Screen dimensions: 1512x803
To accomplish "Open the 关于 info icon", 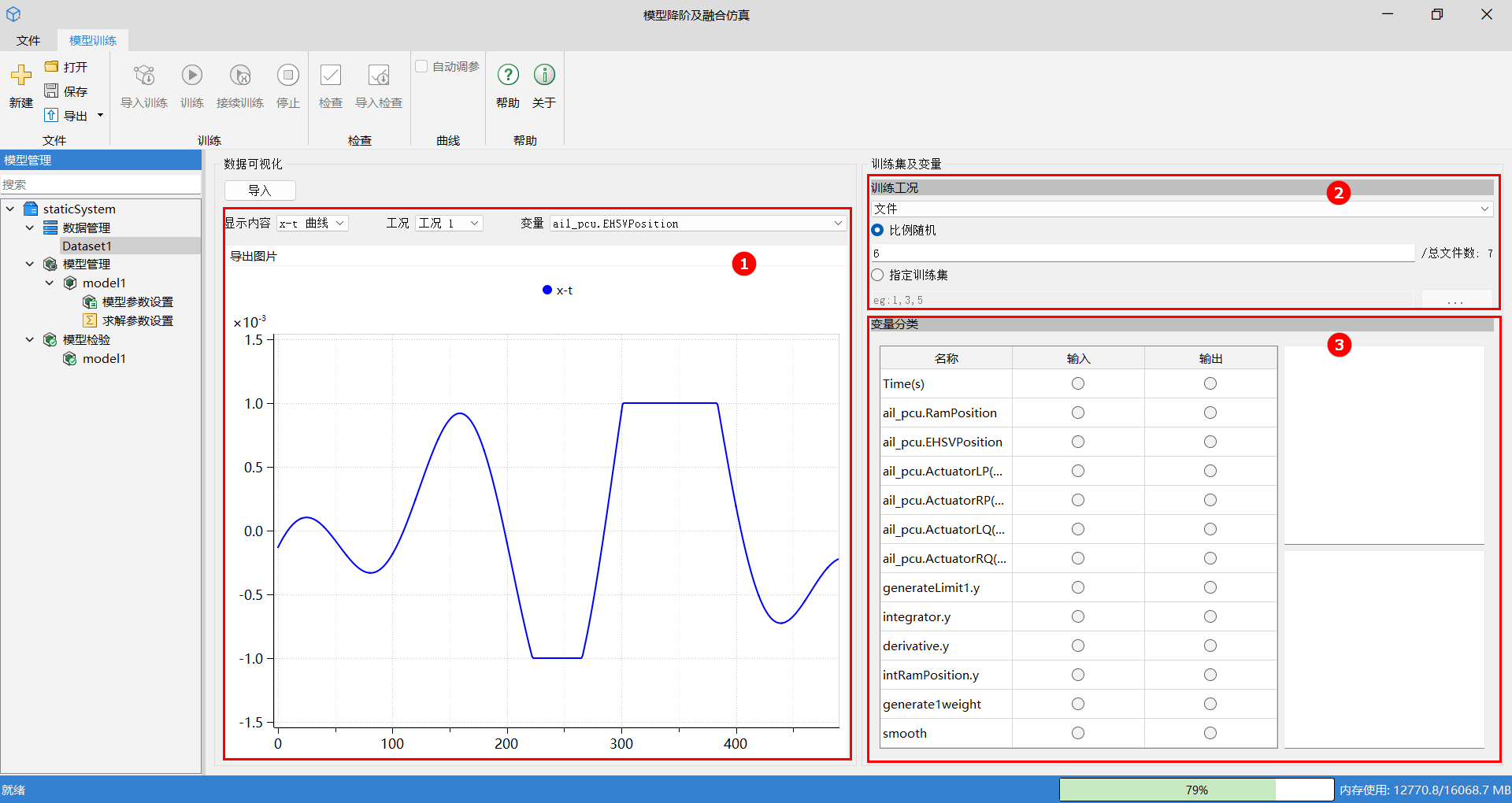I will pyautogui.click(x=544, y=76).
